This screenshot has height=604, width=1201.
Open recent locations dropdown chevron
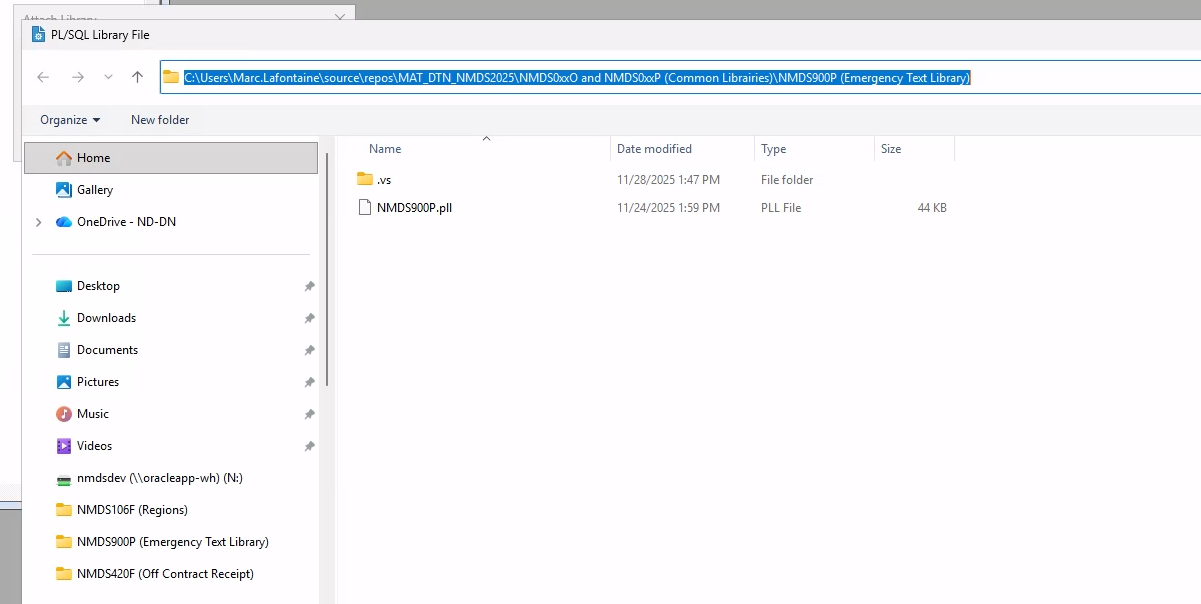pyautogui.click(x=108, y=77)
